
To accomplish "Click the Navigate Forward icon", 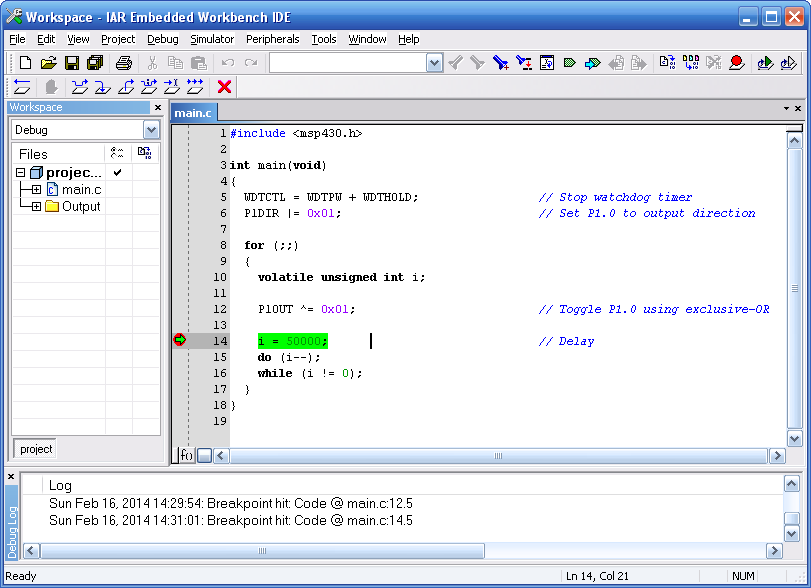I will (639, 63).
